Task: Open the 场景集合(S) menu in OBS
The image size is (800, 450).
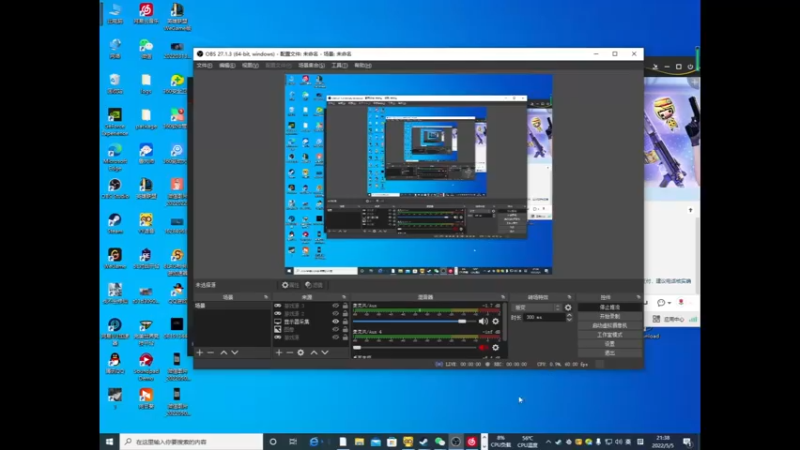Action: click(x=311, y=65)
